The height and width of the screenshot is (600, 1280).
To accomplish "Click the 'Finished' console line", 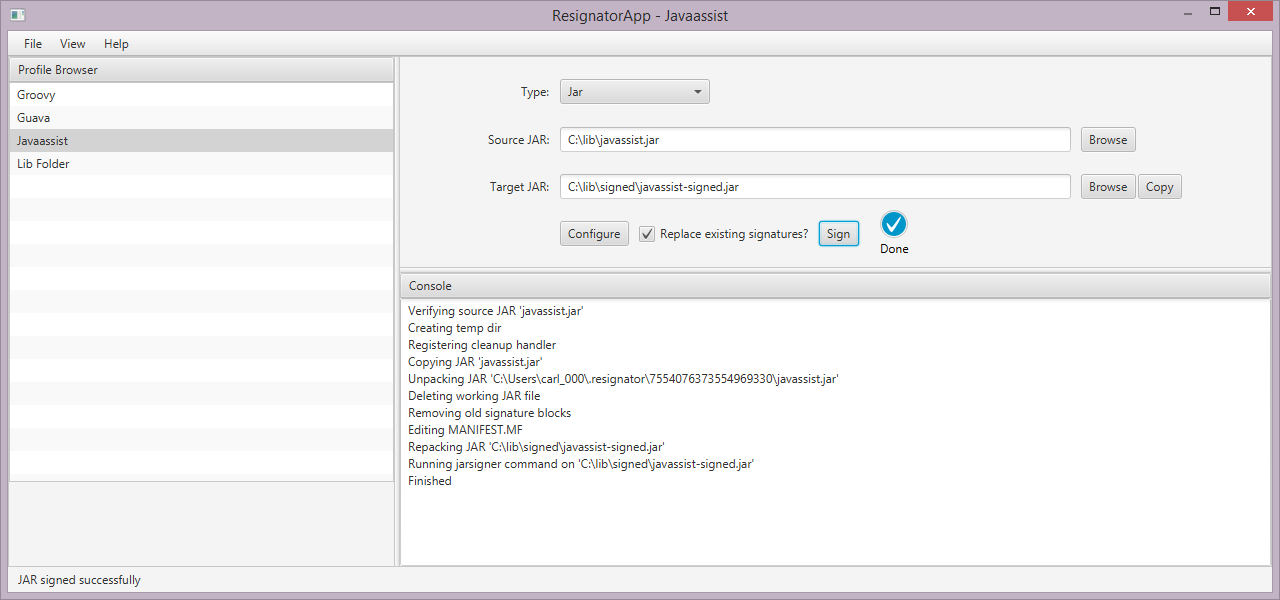I will (x=430, y=481).
